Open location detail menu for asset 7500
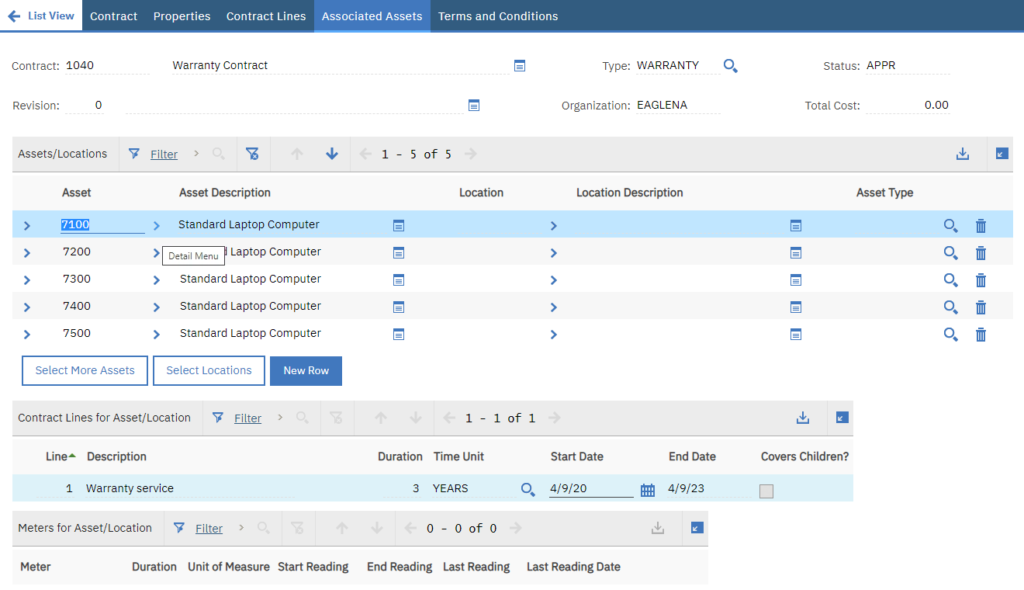 click(553, 334)
